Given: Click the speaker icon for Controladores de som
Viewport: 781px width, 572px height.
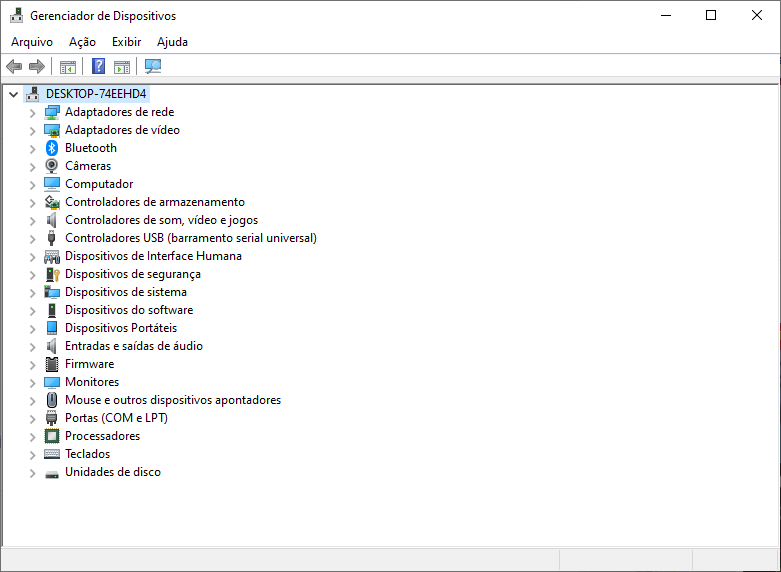Looking at the screenshot, I should 52,220.
